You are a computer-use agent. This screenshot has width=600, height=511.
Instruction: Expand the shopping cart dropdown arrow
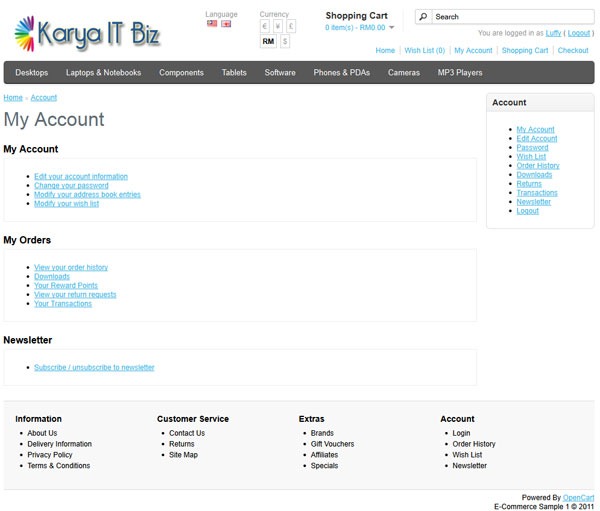click(x=391, y=28)
